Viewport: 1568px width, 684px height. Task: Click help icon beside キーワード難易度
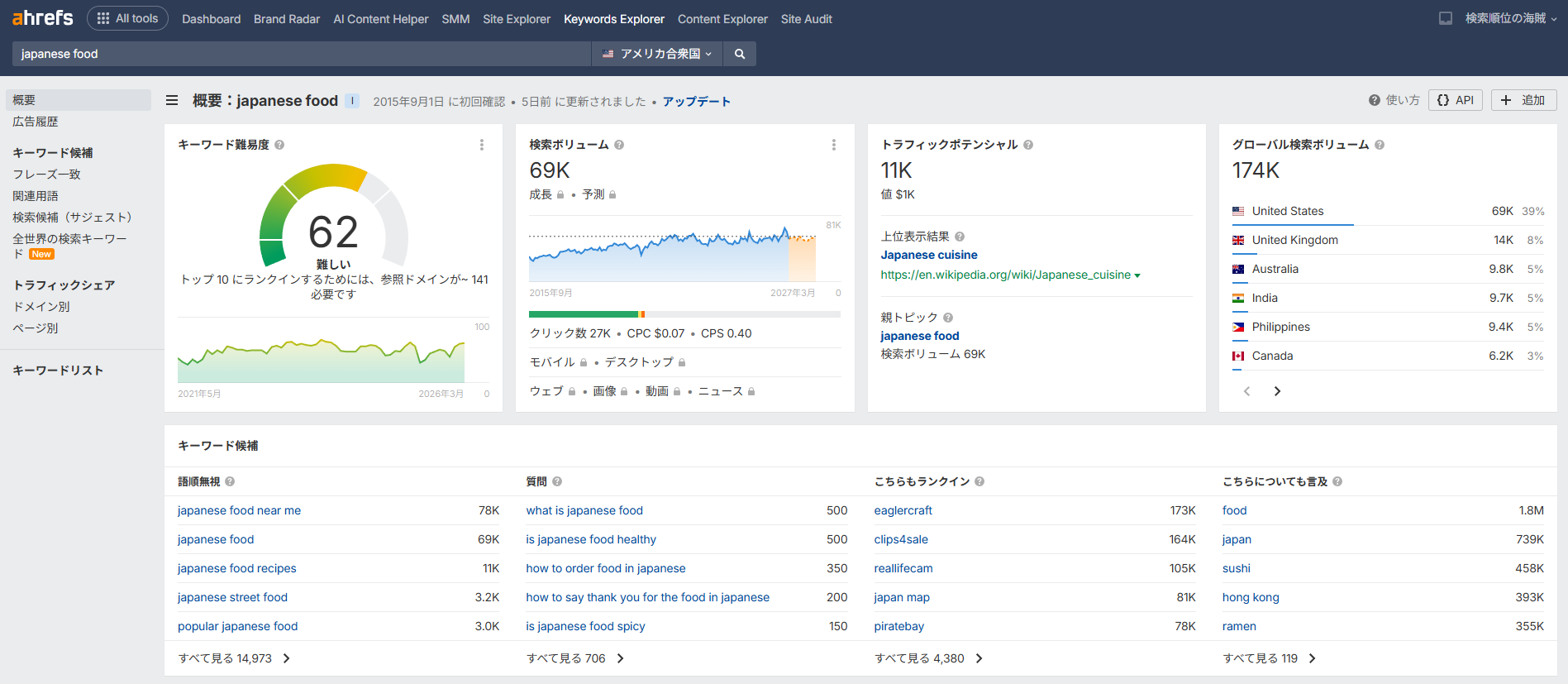click(279, 145)
